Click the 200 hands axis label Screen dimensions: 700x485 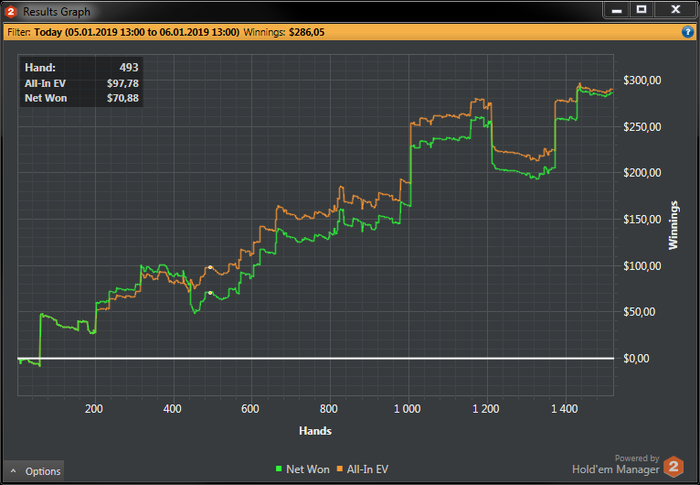click(94, 409)
